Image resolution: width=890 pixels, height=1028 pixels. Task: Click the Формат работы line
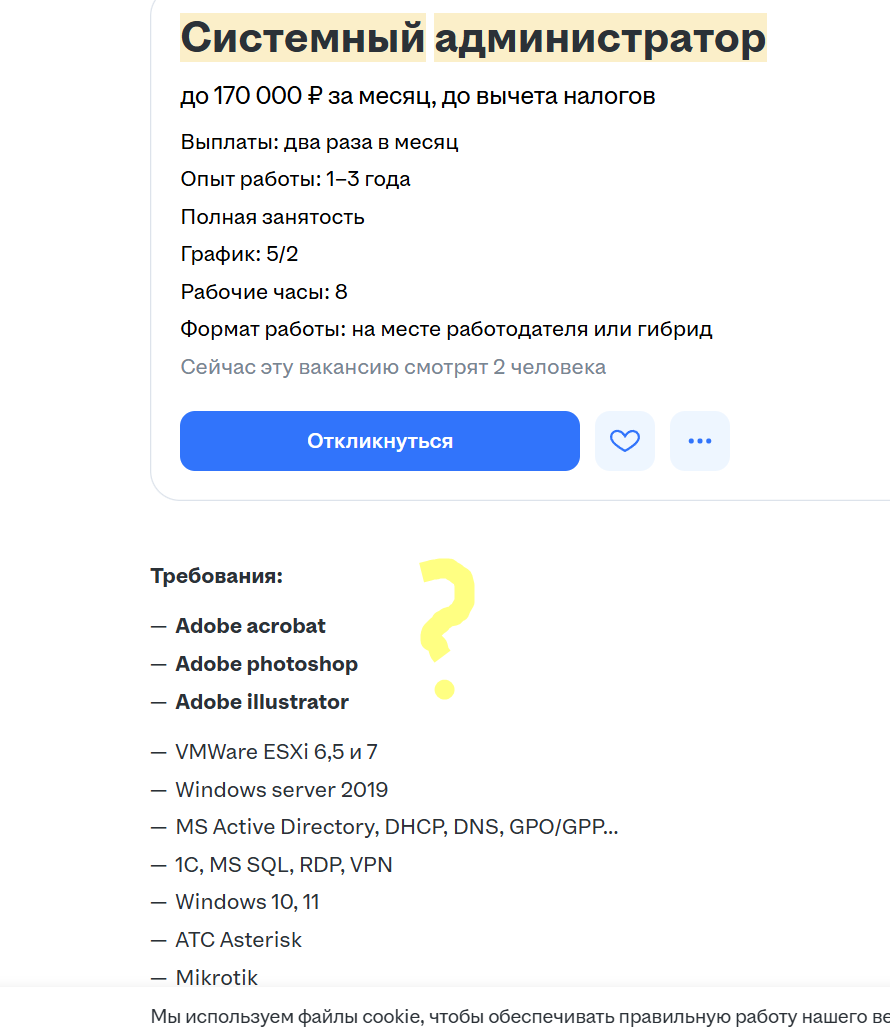pos(446,328)
